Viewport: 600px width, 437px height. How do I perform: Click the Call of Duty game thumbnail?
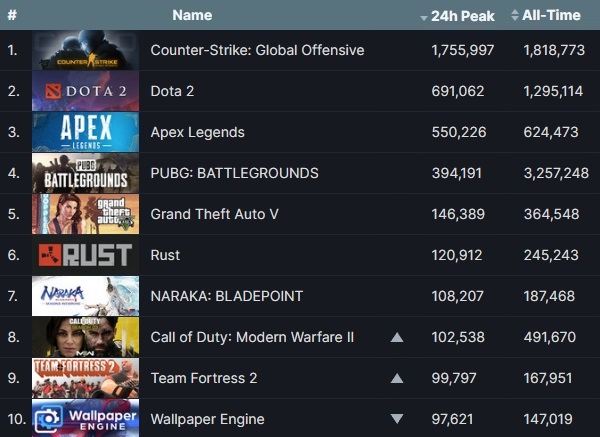click(86, 337)
